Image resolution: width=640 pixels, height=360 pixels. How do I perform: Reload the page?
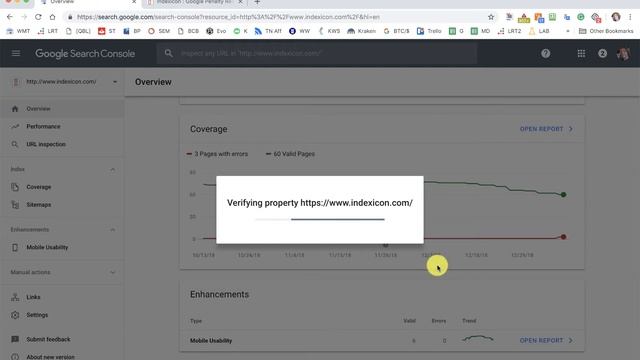38,17
